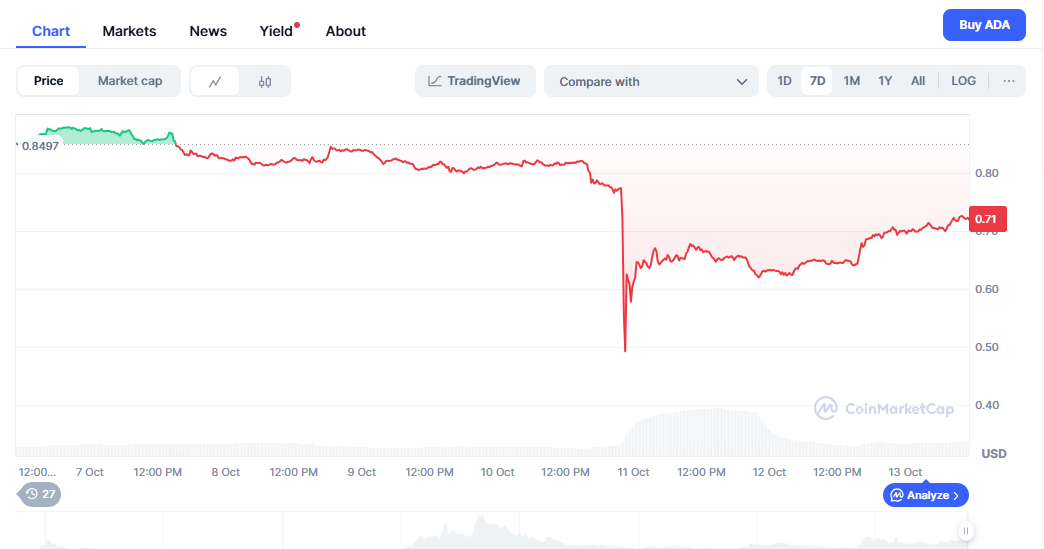Open the Markets tab
The image size is (1044, 549).
tap(129, 31)
